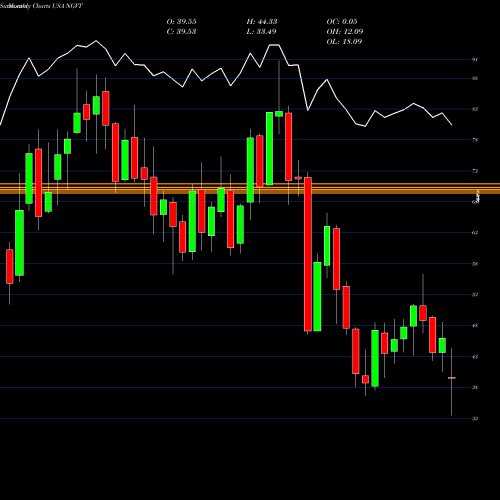500x500 pixels.
Task: Click the price axis label 63
Action: click(x=475, y=233)
